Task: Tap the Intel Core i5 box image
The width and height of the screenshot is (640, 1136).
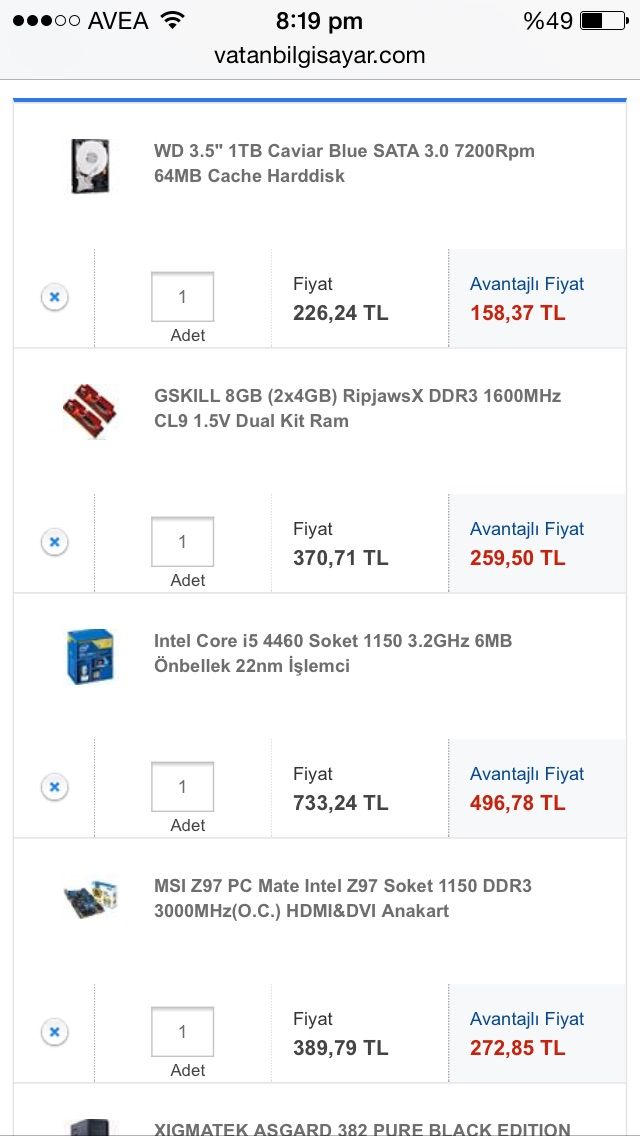Action: point(90,655)
